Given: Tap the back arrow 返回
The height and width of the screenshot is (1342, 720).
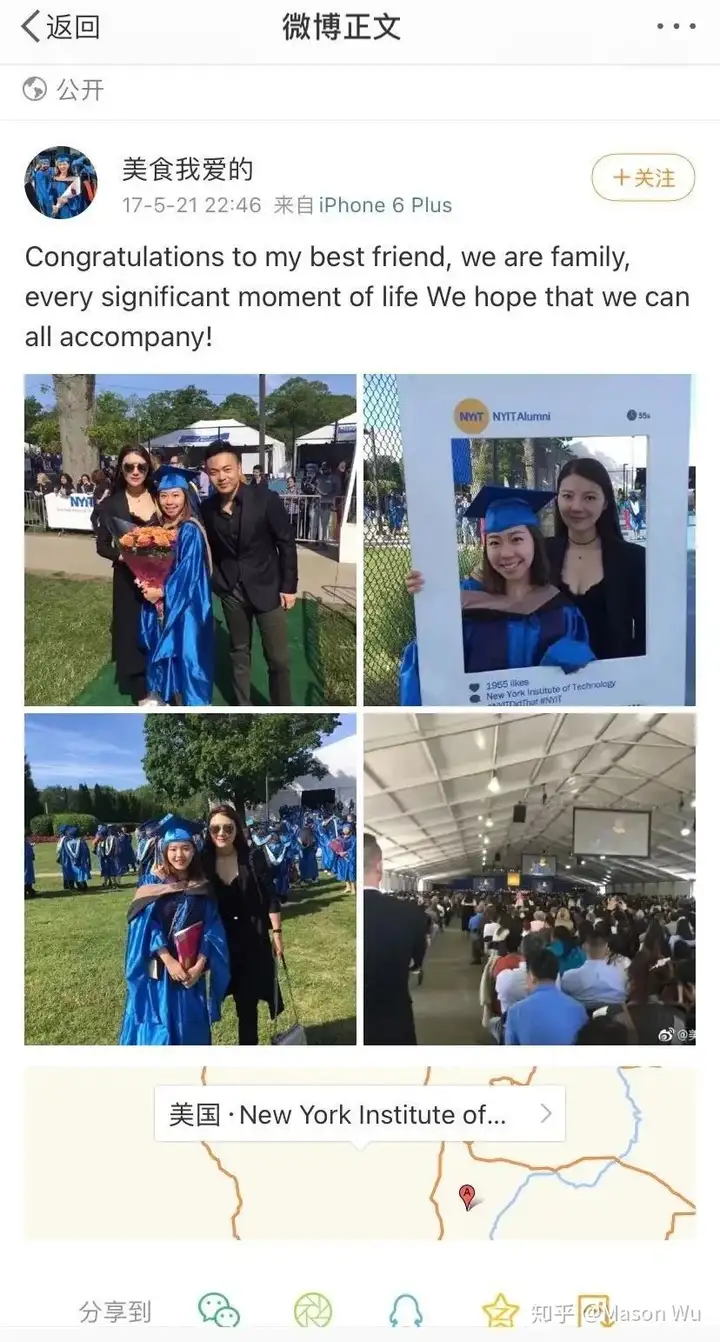Looking at the screenshot, I should tap(60, 27).
